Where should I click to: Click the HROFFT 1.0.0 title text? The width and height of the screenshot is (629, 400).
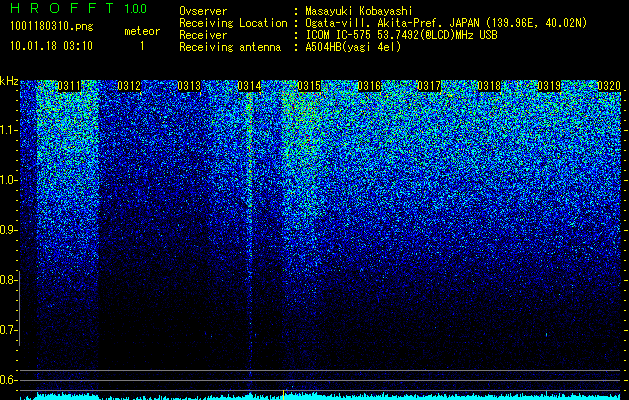point(79,8)
